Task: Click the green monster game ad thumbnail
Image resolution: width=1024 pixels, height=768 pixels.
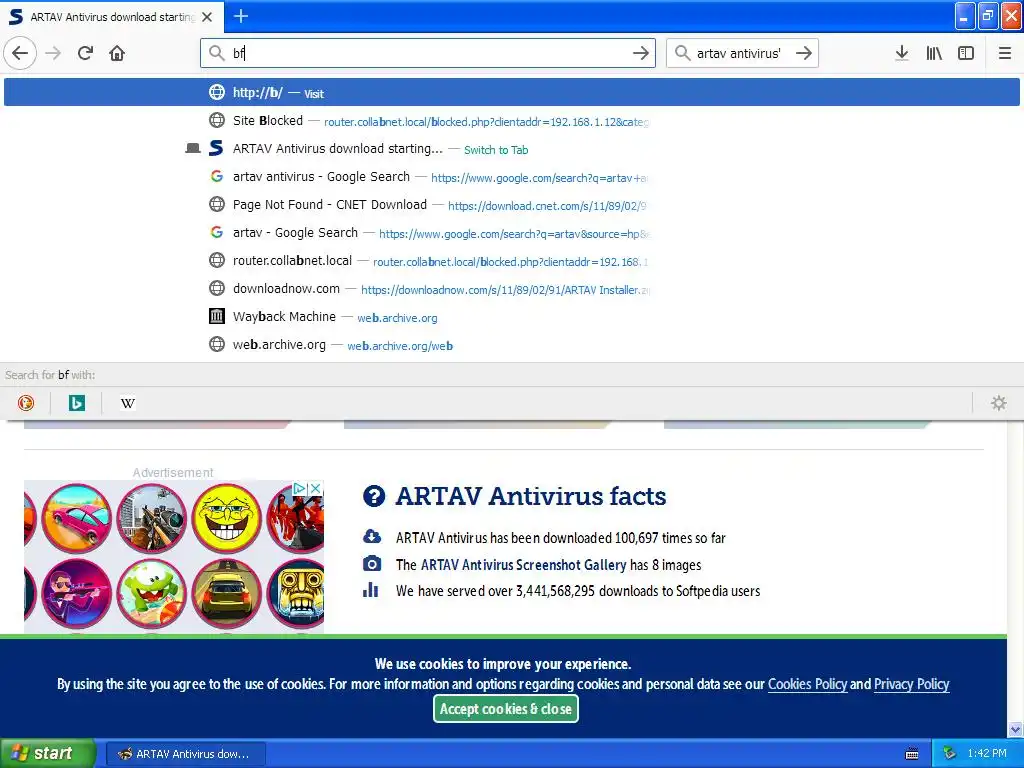Action: pos(152,594)
